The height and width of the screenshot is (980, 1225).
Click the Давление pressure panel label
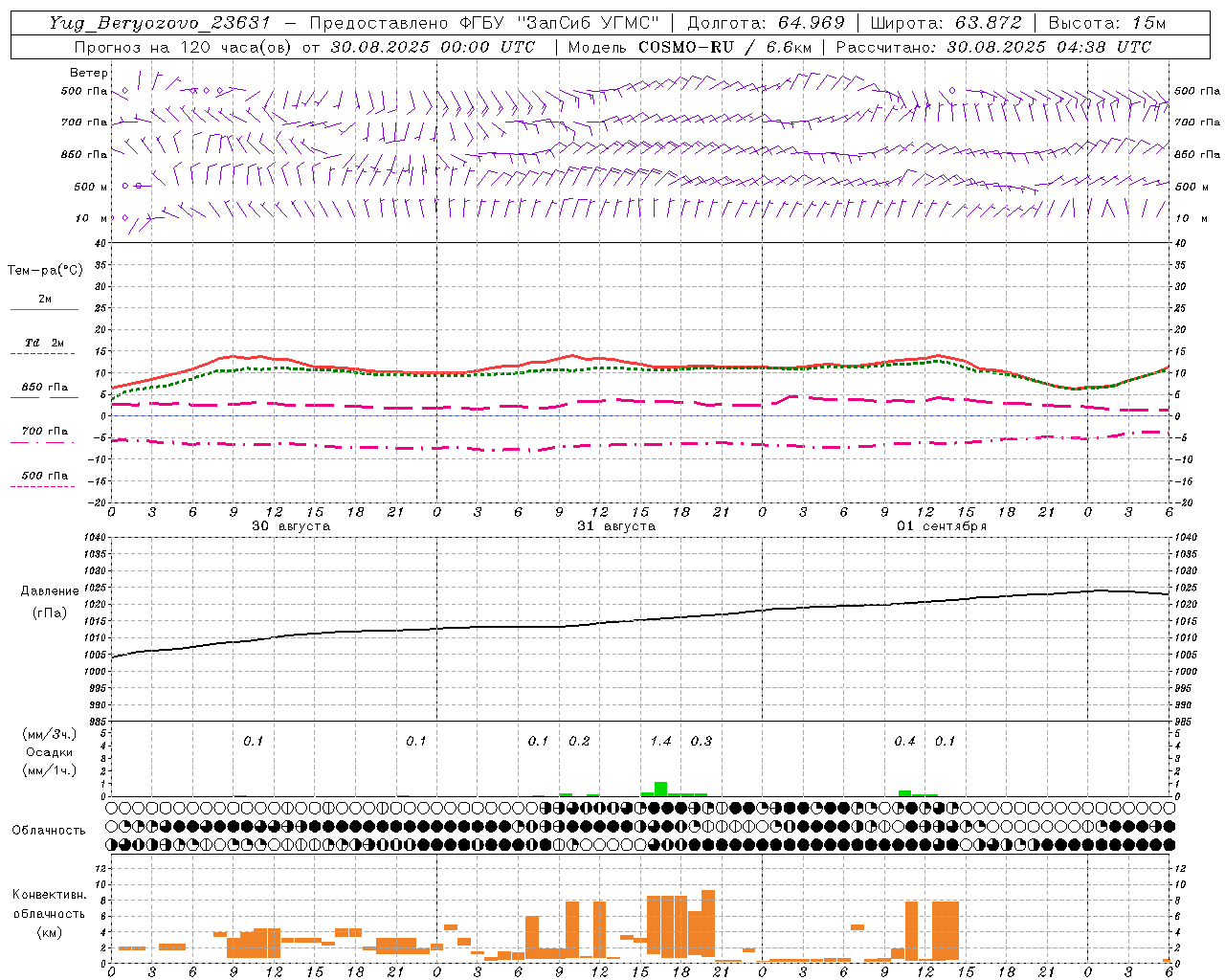pyautogui.click(x=50, y=591)
